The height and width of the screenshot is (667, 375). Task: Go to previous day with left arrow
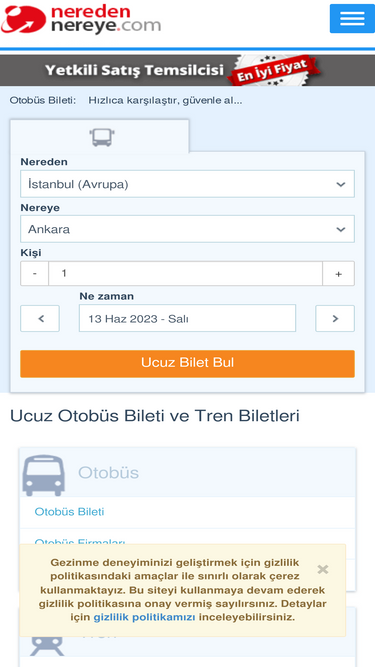[x=40, y=318]
